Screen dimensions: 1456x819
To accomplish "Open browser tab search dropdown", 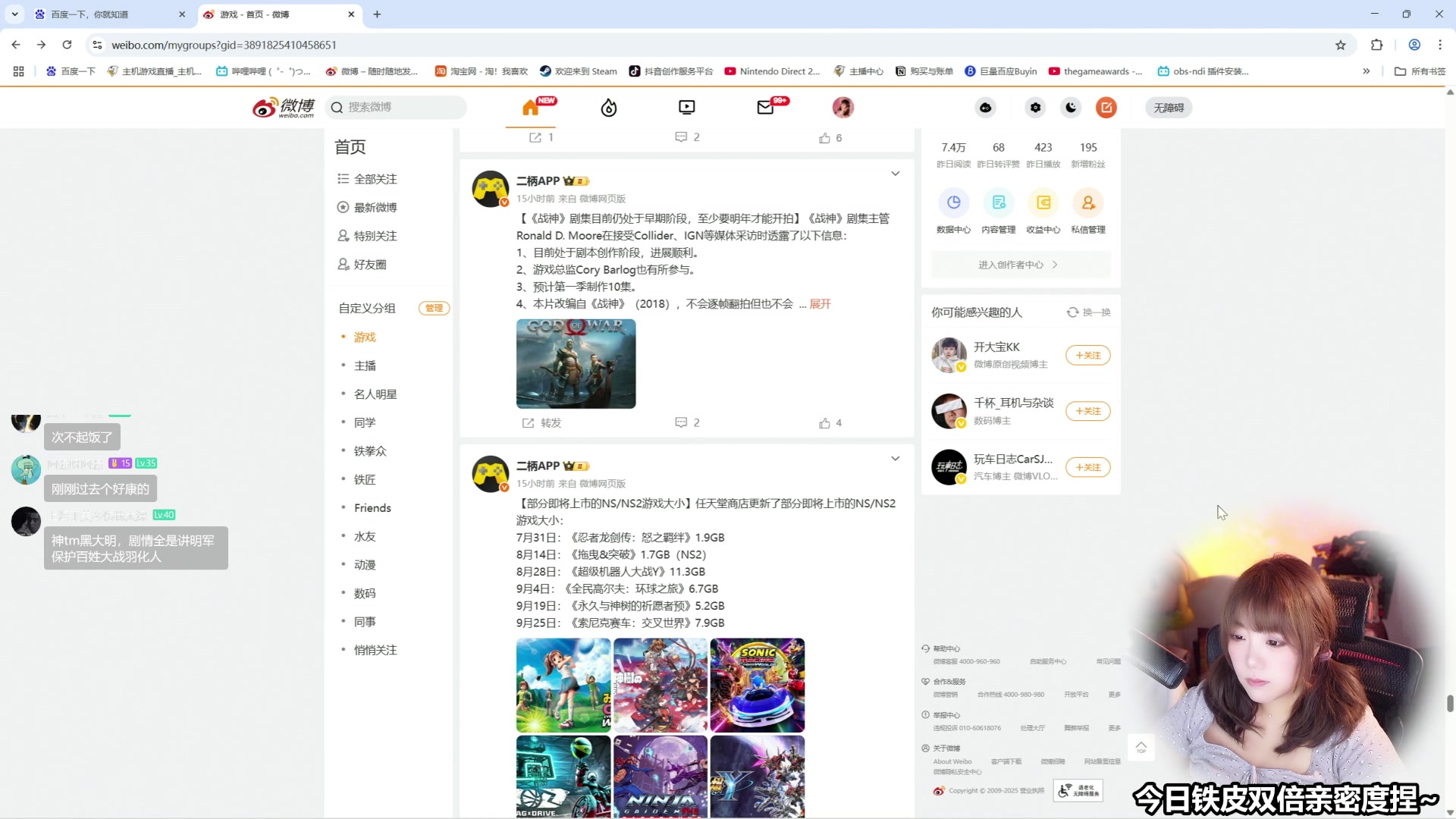I will (x=14, y=14).
